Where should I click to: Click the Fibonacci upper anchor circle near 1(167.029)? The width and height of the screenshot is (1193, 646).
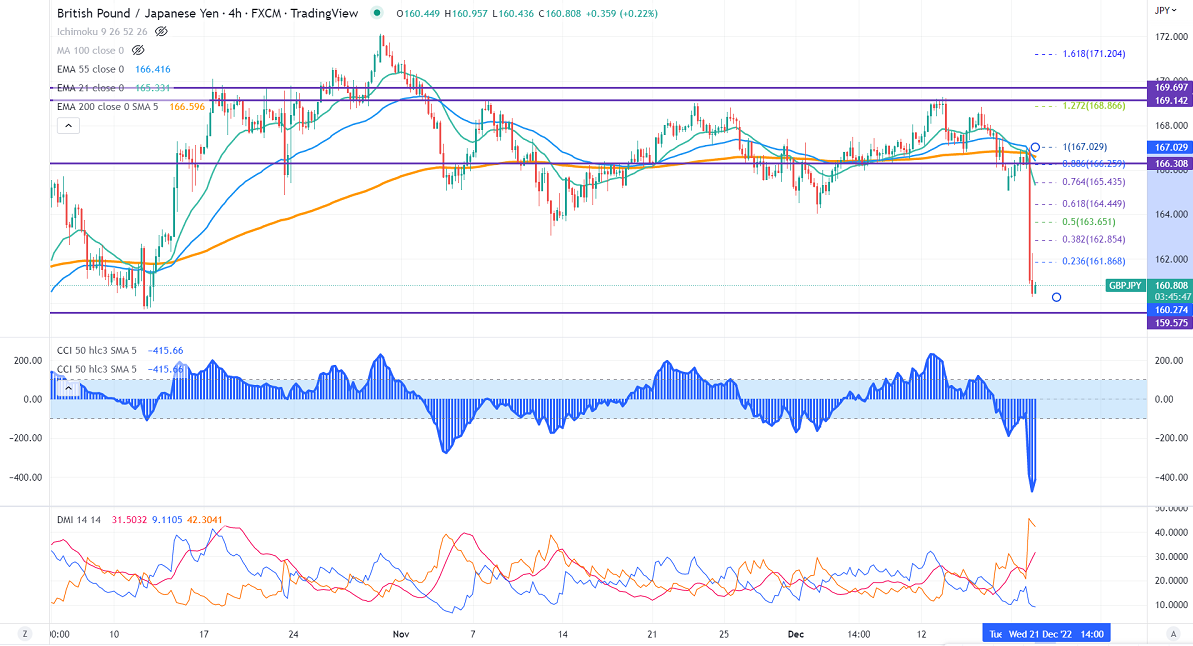click(1036, 147)
